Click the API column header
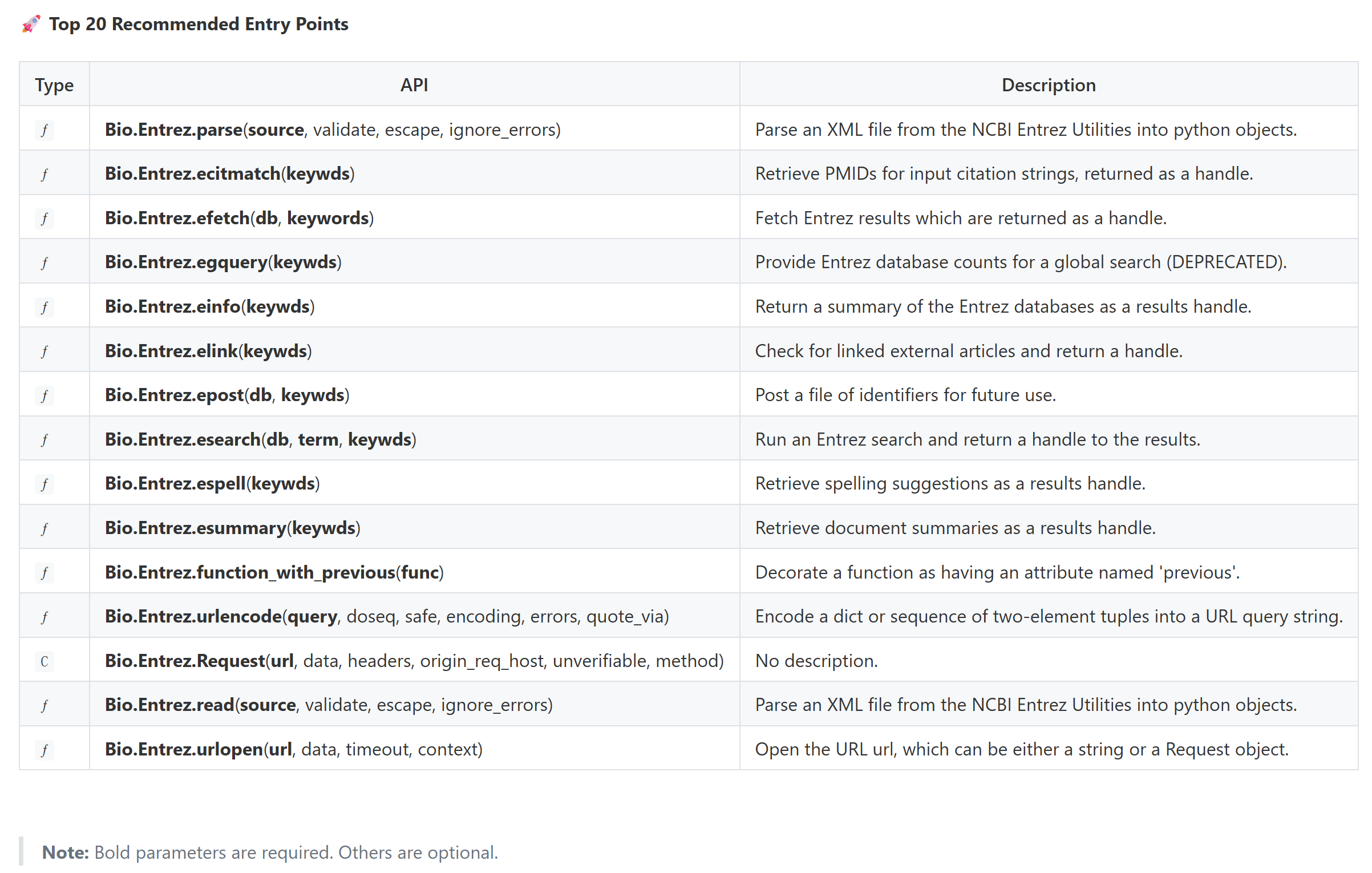The height and width of the screenshot is (873, 1372). click(414, 85)
